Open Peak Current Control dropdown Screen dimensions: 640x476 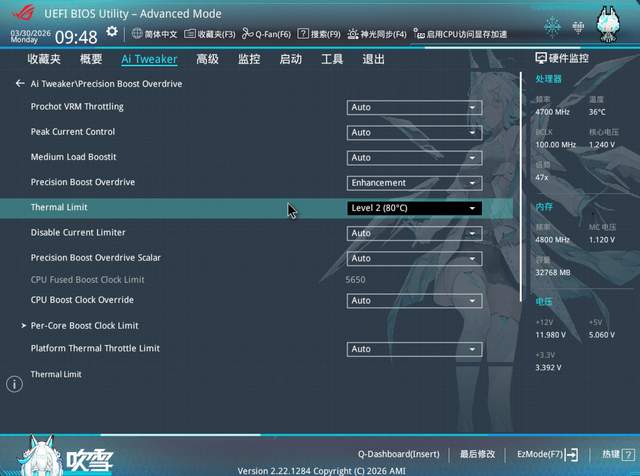(414, 133)
